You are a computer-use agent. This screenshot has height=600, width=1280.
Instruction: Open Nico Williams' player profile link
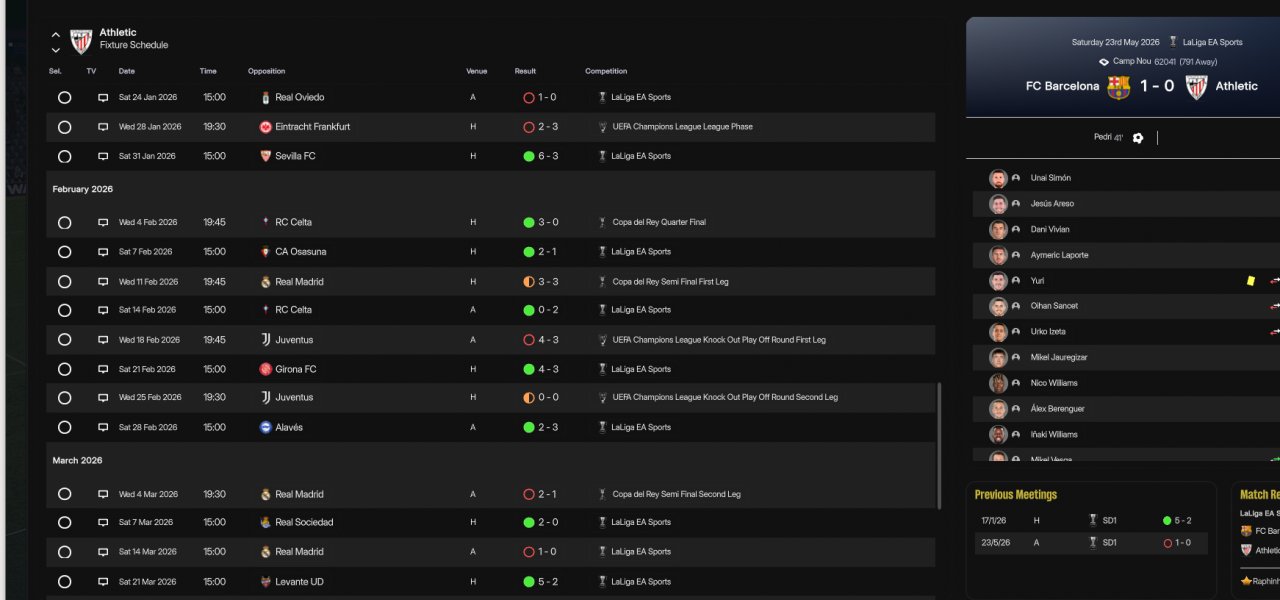pyautogui.click(x=1054, y=383)
